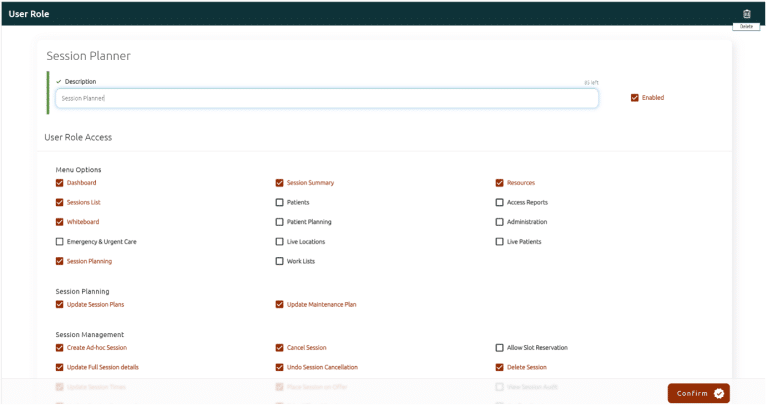Uncheck the Dashboard menu option
The width and height of the screenshot is (768, 407).
click(x=60, y=183)
